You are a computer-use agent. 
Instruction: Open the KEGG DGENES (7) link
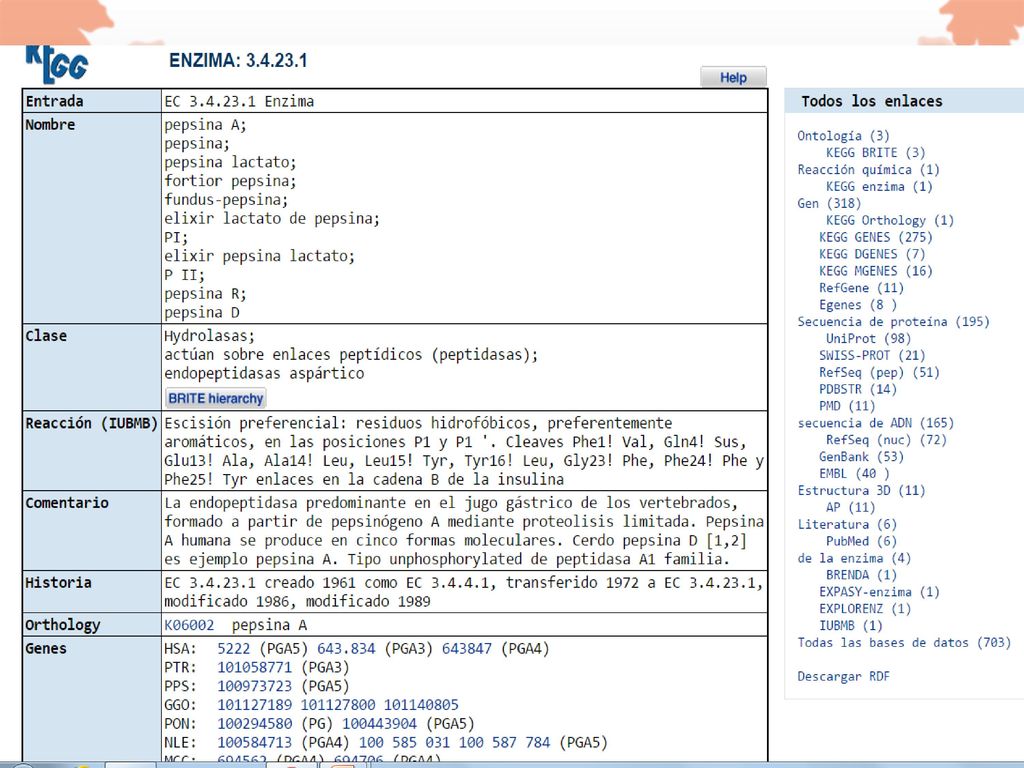point(872,254)
